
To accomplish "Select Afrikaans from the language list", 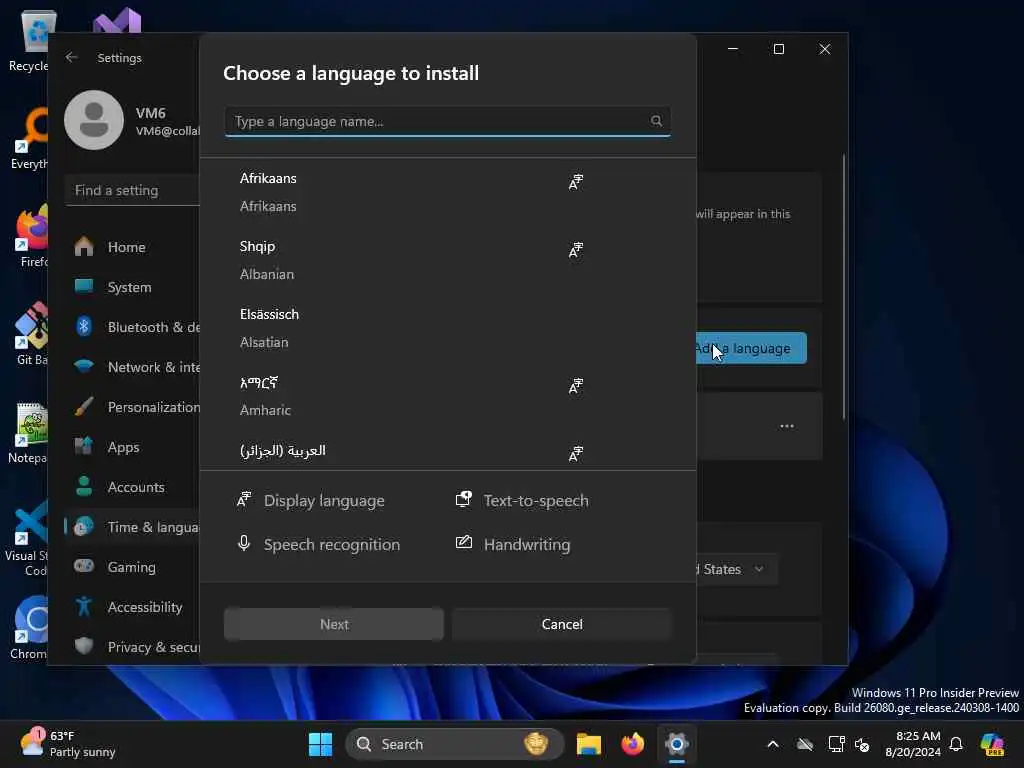I will pyautogui.click(x=448, y=192).
